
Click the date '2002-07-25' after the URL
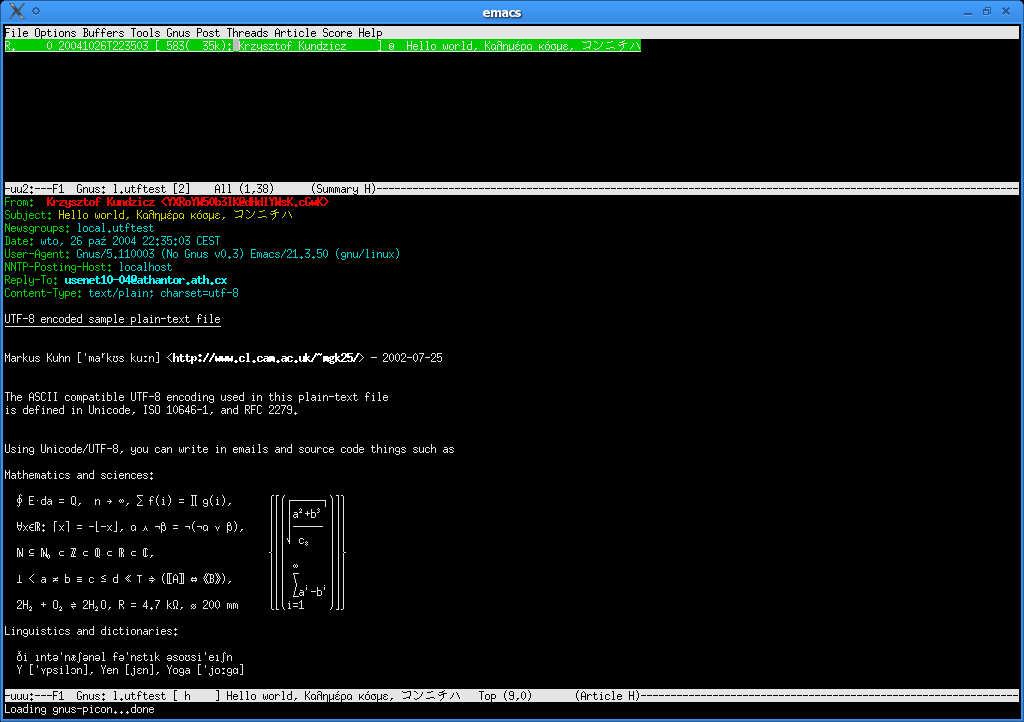tap(412, 358)
